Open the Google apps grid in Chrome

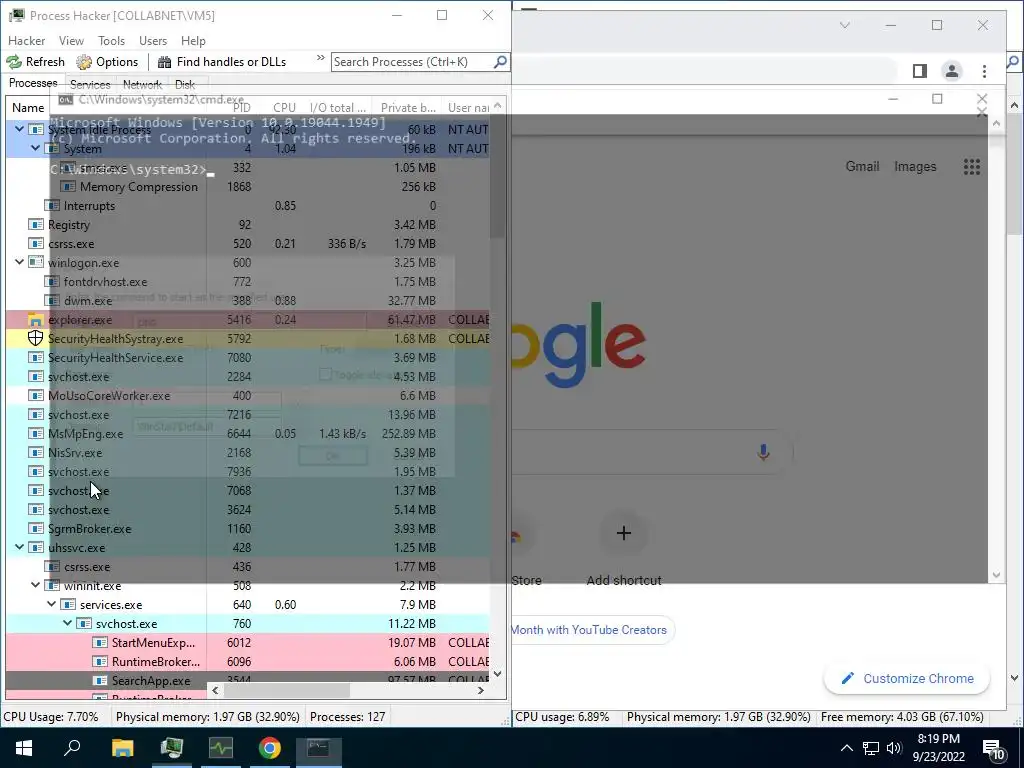pos(972,167)
